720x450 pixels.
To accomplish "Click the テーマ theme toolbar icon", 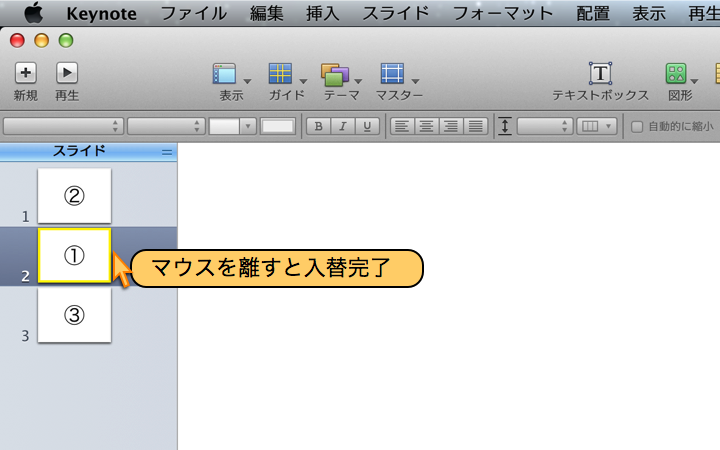I will 335,74.
